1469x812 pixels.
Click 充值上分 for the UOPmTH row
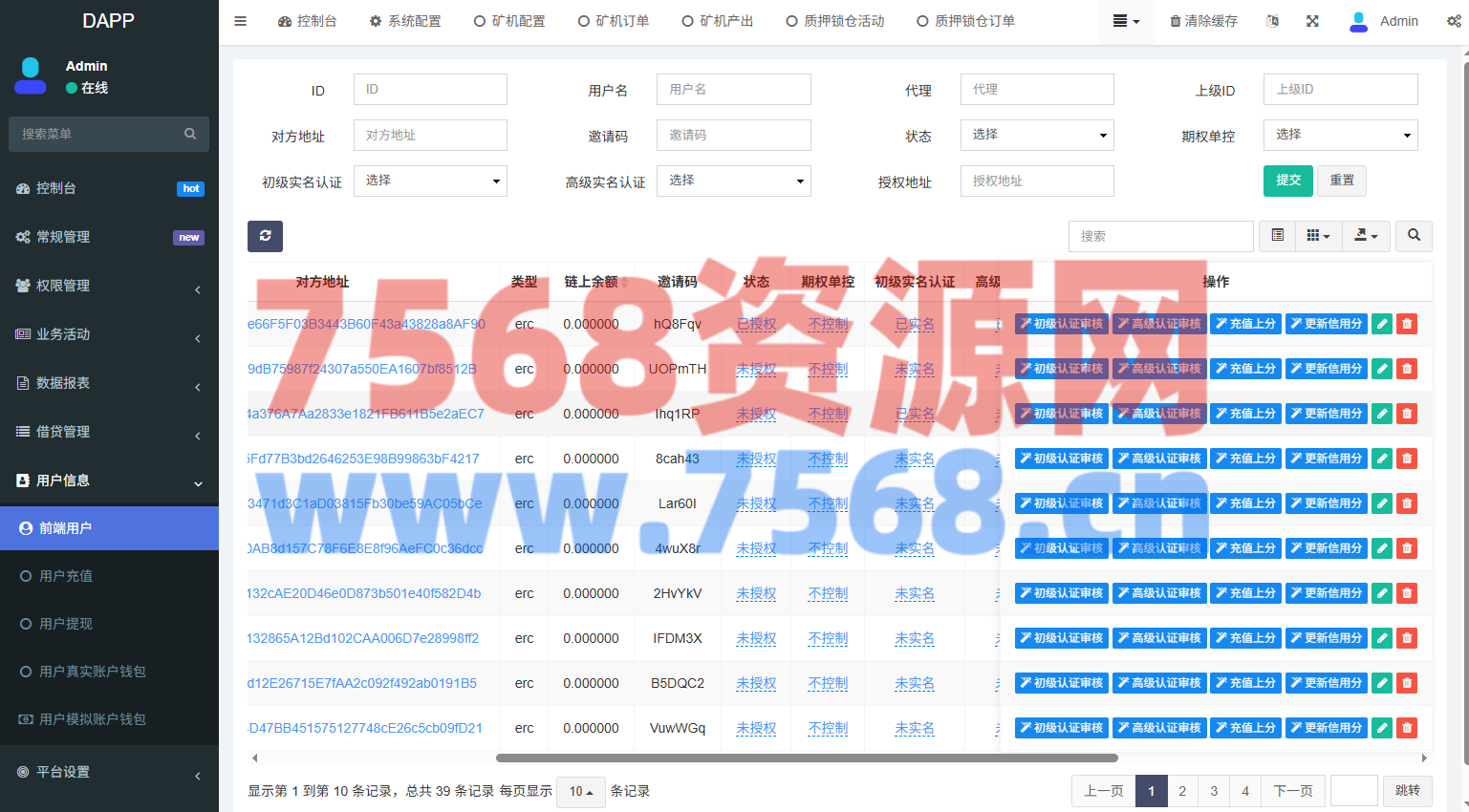point(1245,369)
